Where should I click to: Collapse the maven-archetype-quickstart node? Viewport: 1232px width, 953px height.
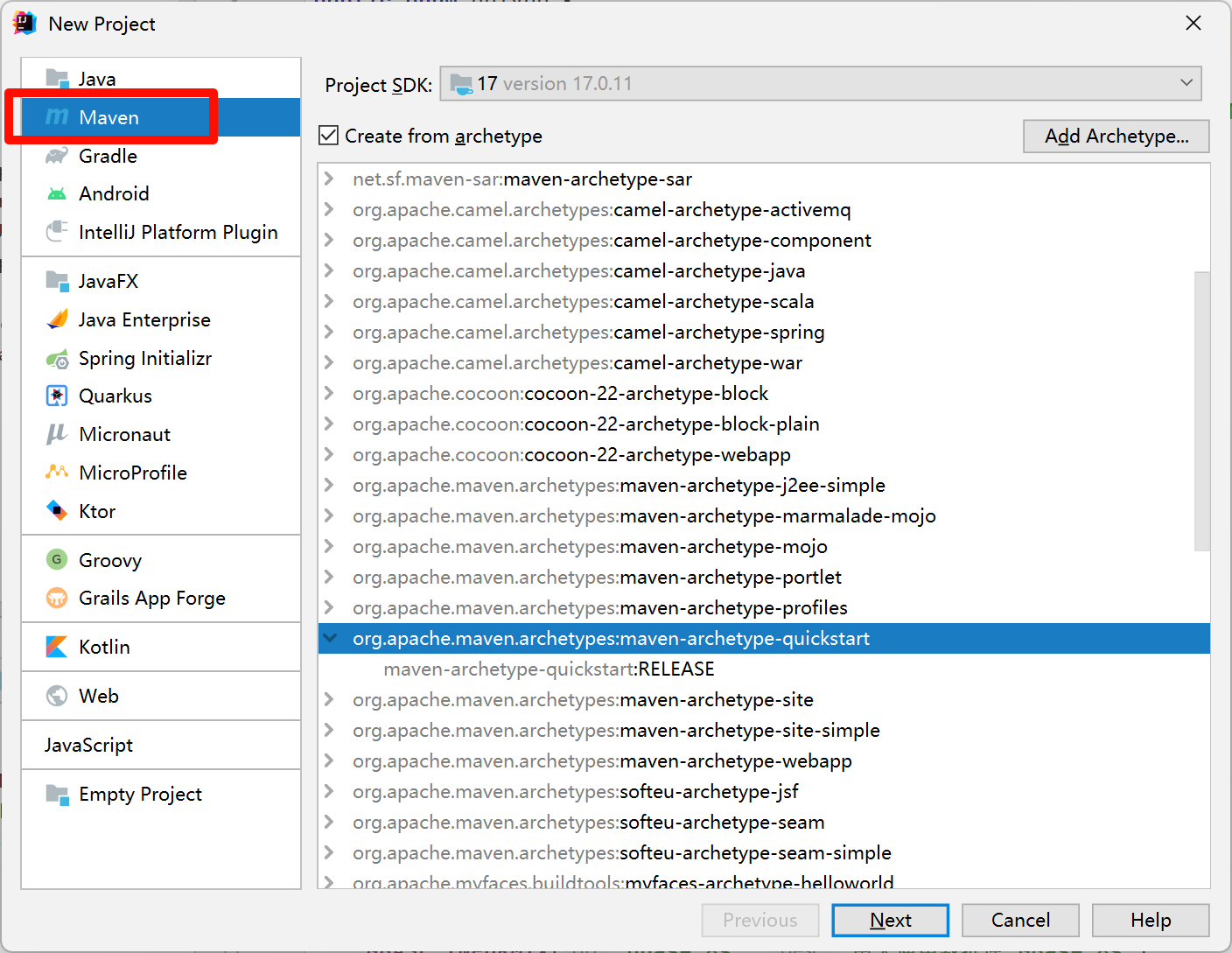[x=330, y=638]
